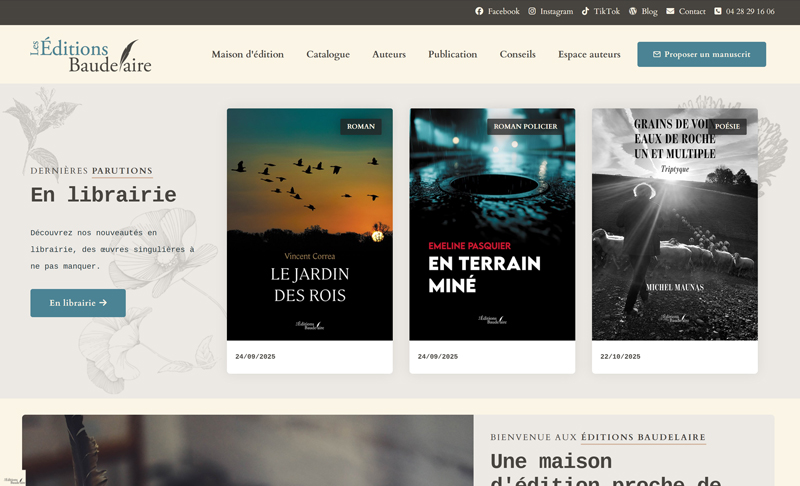800x486 pixels.
Task: Click the TikTok icon in top bar
Action: [x=585, y=11]
